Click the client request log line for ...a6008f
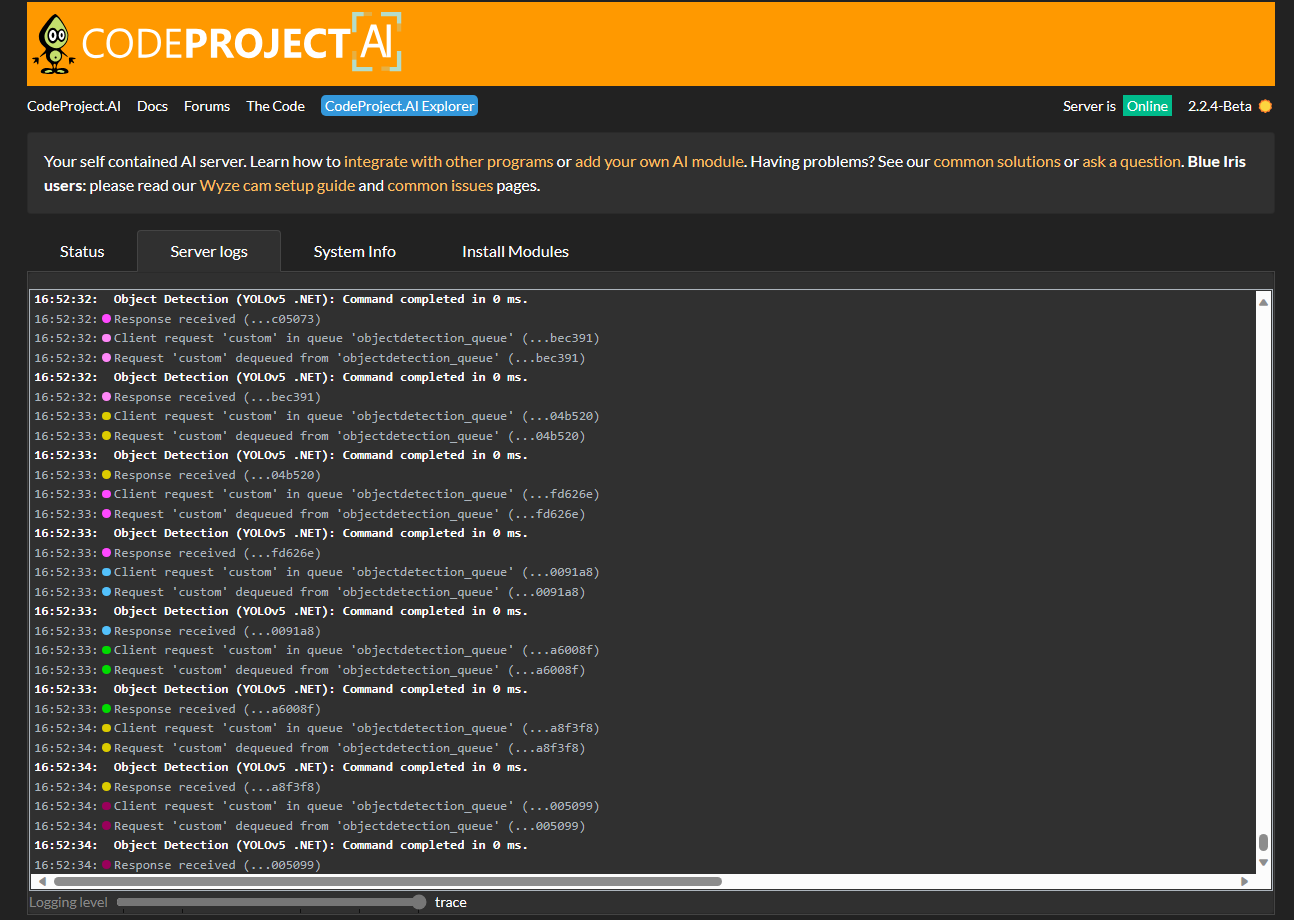The image size is (1294, 920). (317, 650)
